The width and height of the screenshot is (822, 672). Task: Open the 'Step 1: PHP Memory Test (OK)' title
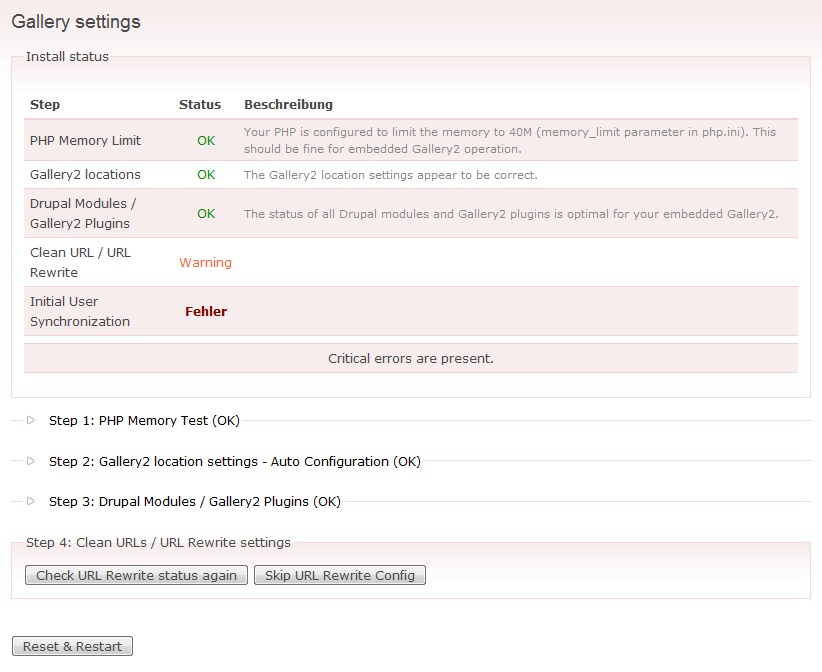tap(144, 421)
